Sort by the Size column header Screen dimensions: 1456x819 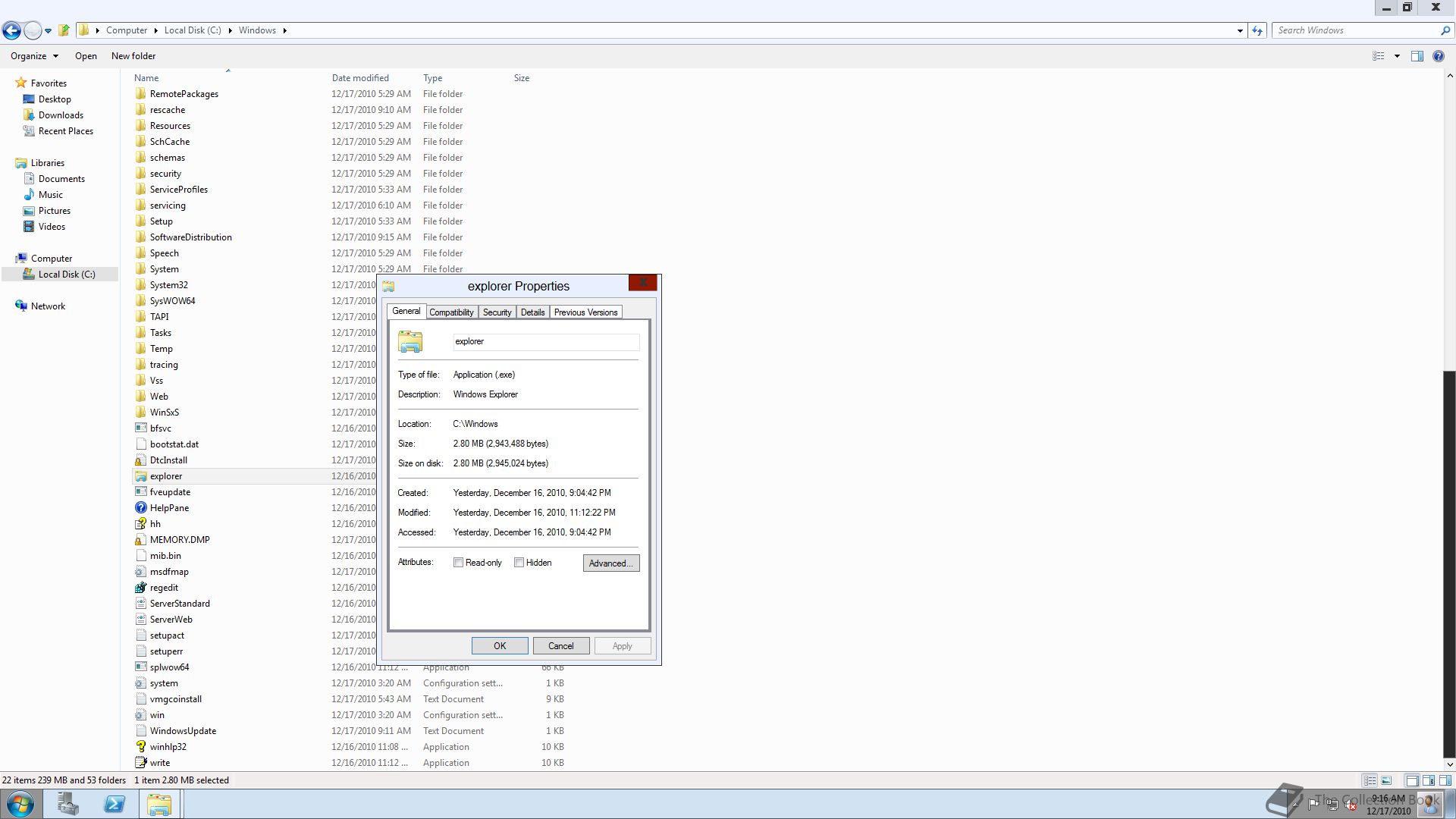click(x=522, y=78)
